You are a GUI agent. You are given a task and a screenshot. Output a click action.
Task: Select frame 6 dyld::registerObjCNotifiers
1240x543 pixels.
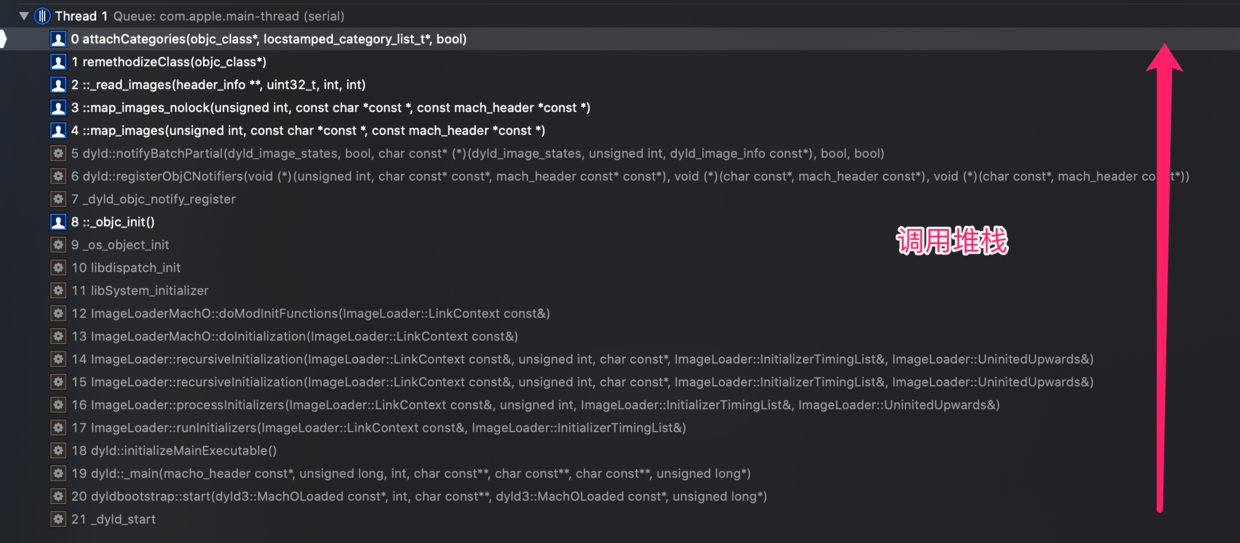click(620, 176)
